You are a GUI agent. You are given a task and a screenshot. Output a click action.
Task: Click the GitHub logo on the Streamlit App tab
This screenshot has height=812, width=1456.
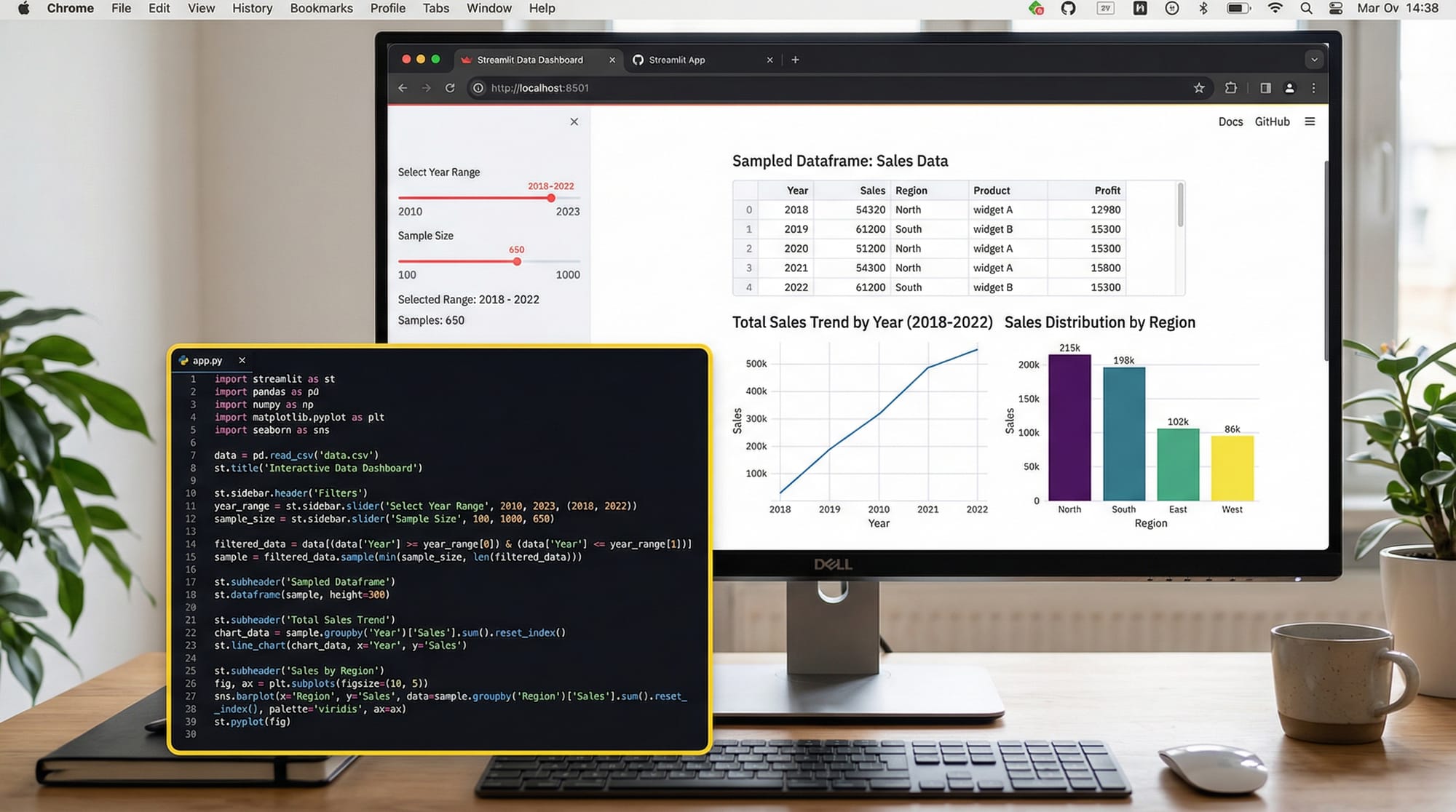(638, 60)
